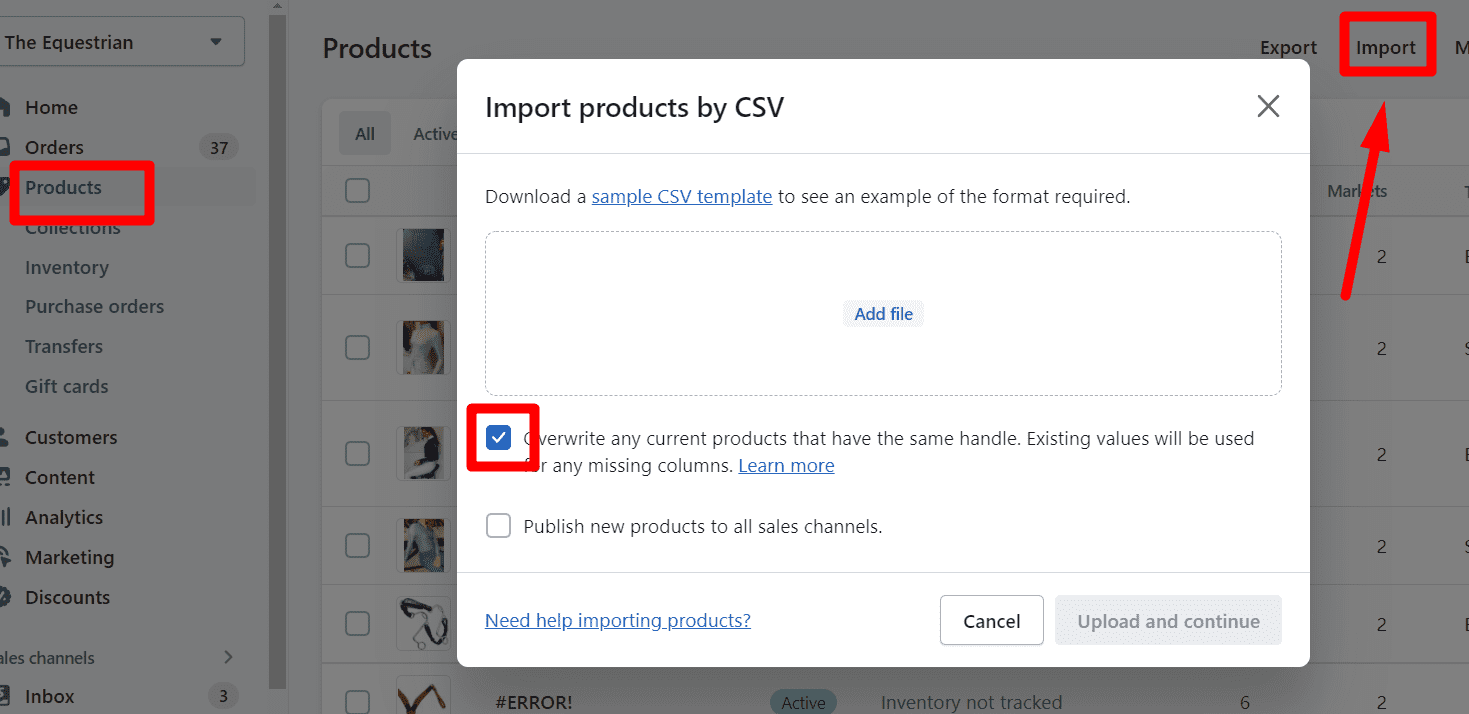Close the Import products dialog
This screenshot has width=1469, height=714.
(1268, 107)
